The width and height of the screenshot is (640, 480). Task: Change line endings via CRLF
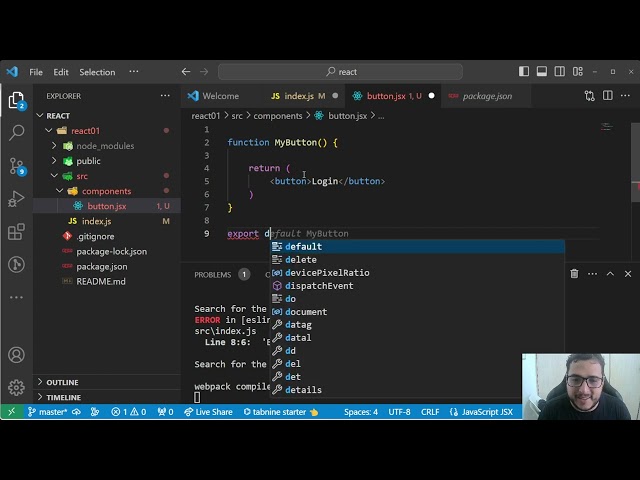point(430,412)
